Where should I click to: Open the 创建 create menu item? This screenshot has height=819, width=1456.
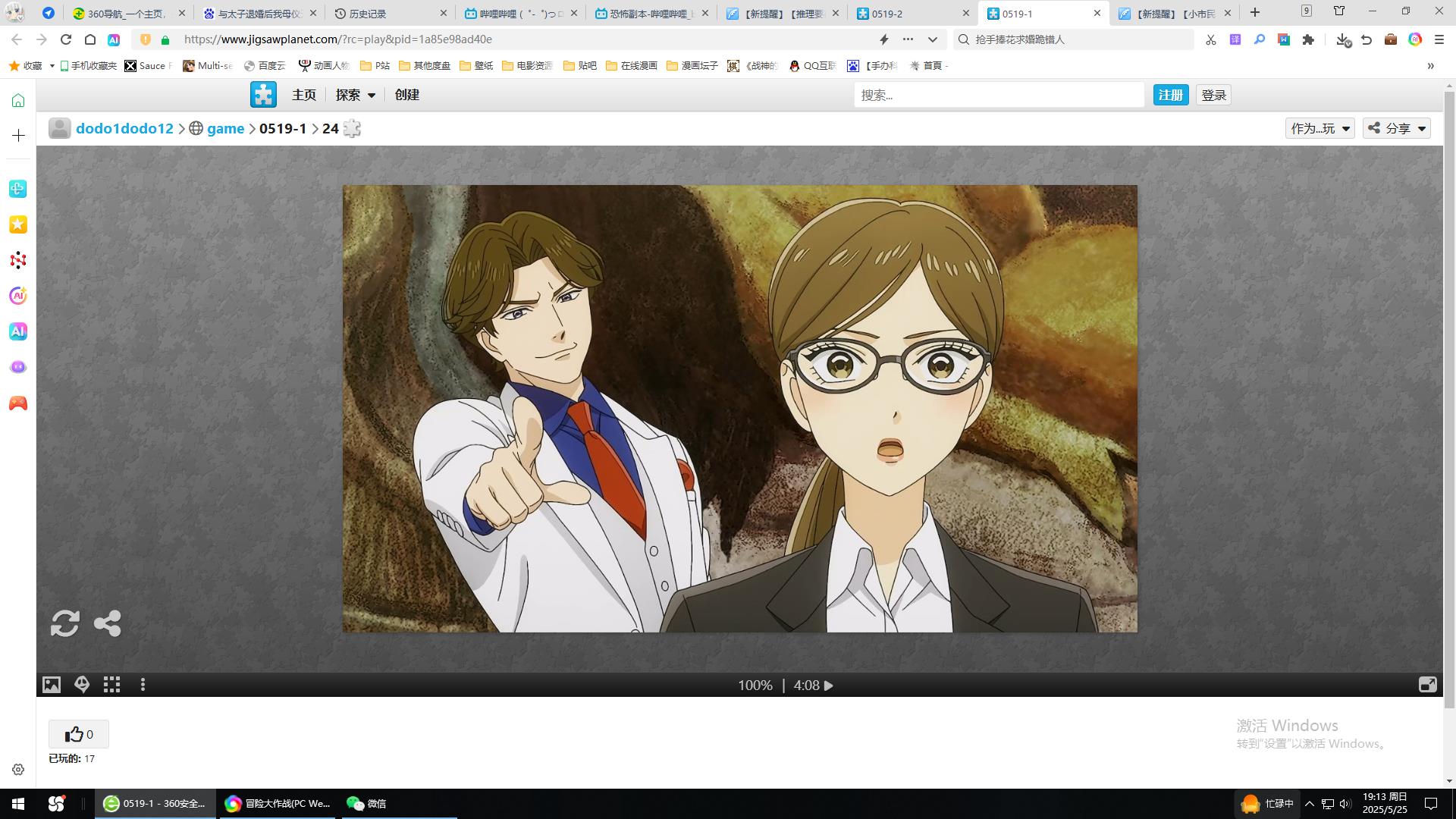[407, 95]
